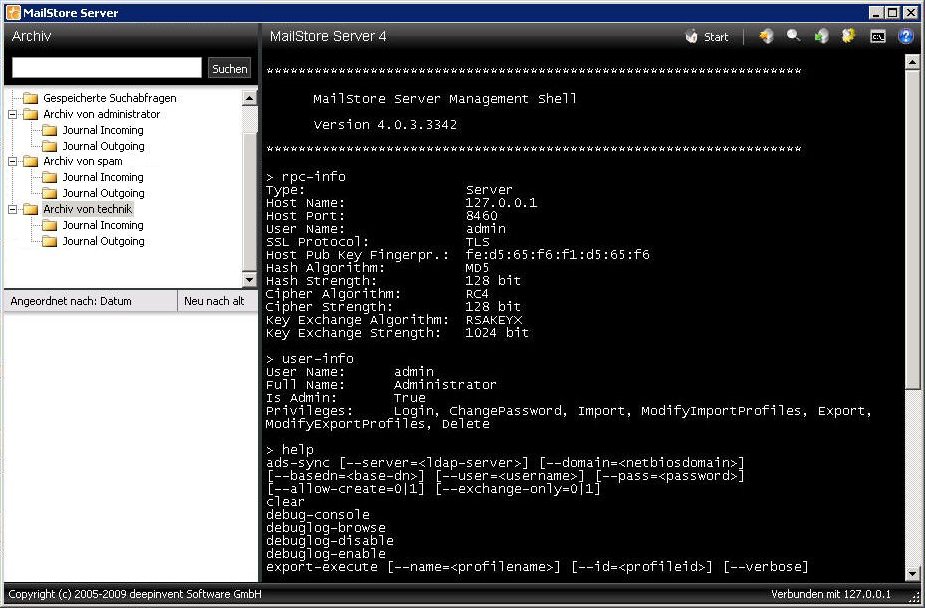Screen dimensions: 925x608
Task: Click the Host Port value 8460
Action: (x=481, y=216)
